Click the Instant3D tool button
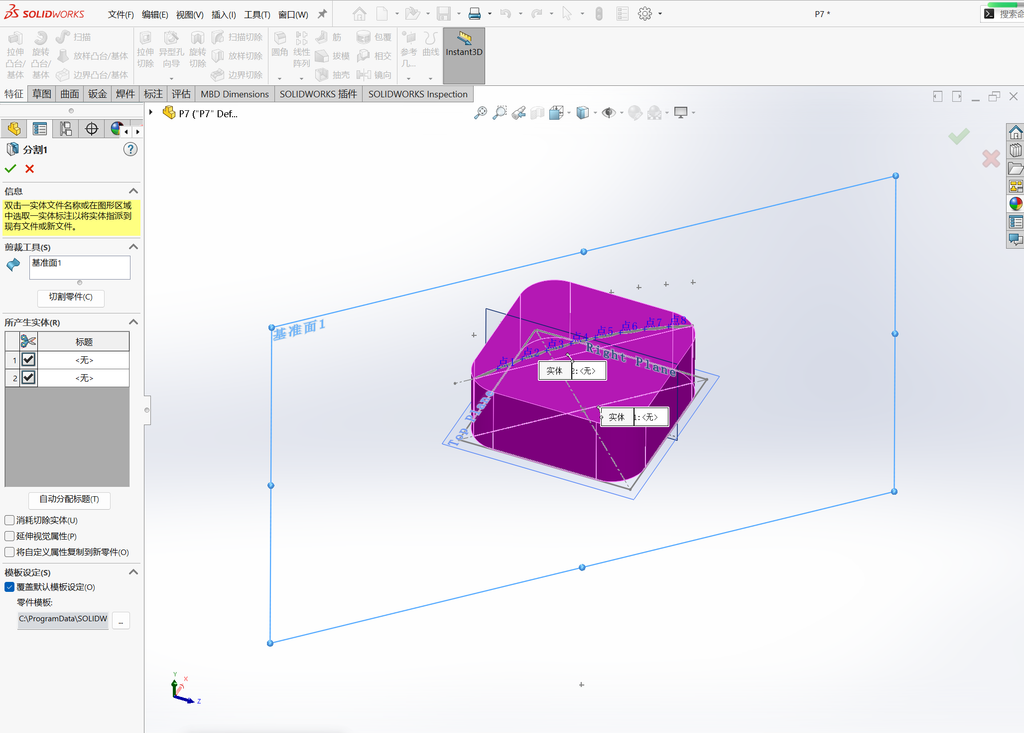1024x733 pixels. pyautogui.click(x=464, y=56)
